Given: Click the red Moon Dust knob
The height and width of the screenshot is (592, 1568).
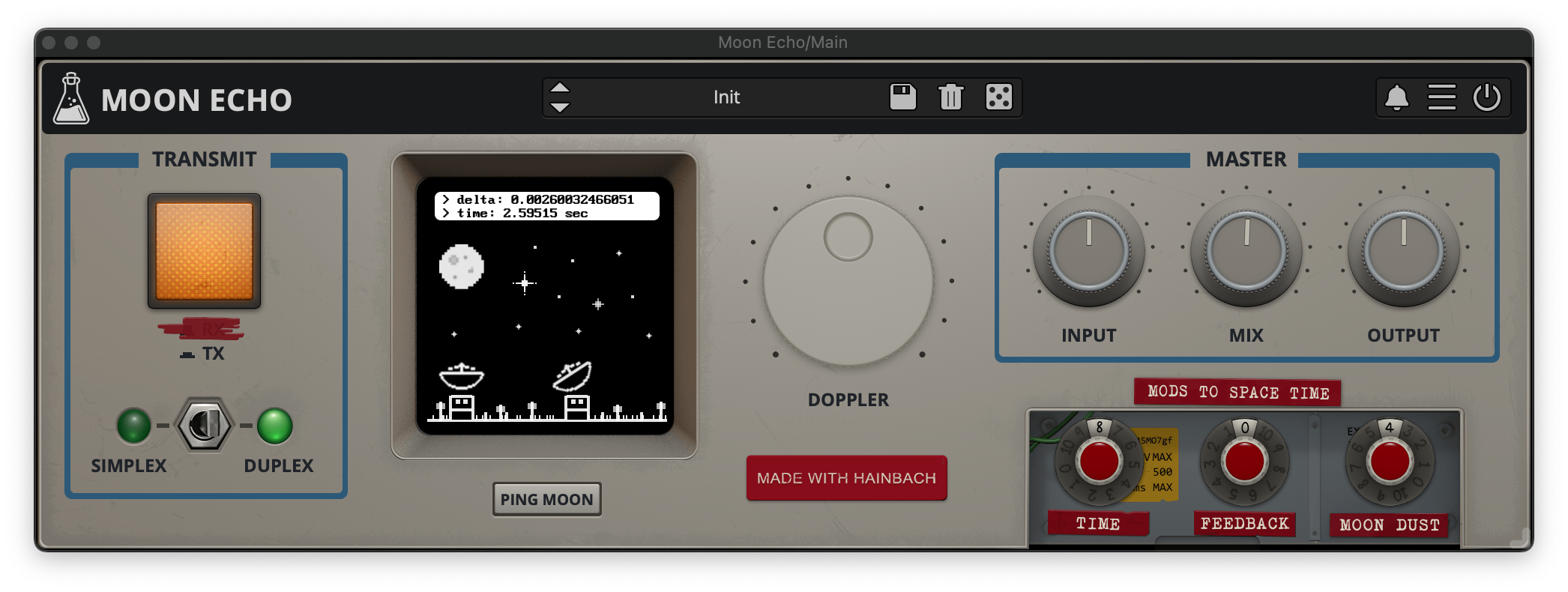Looking at the screenshot, I should click(1390, 462).
